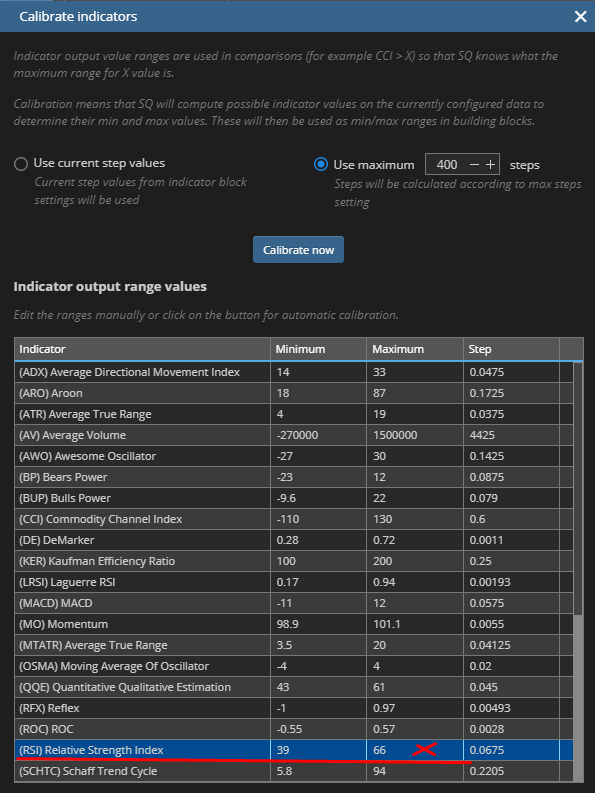Edit ADX minimum value 14
595x793 pixels.
coord(318,372)
